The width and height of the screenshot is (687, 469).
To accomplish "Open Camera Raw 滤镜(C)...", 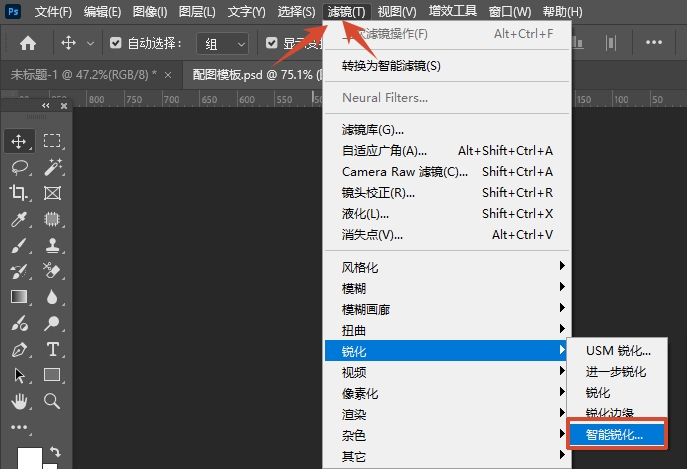I will tap(447, 172).
